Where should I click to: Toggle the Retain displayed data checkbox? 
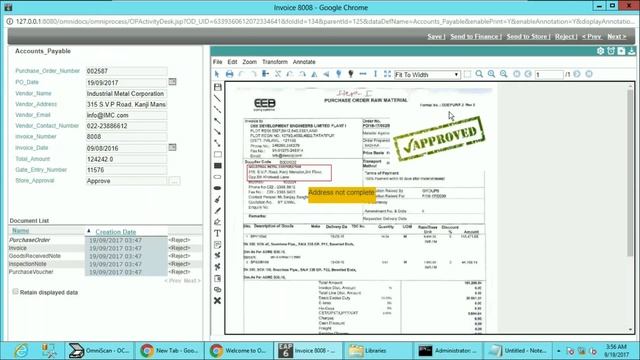[16, 291]
